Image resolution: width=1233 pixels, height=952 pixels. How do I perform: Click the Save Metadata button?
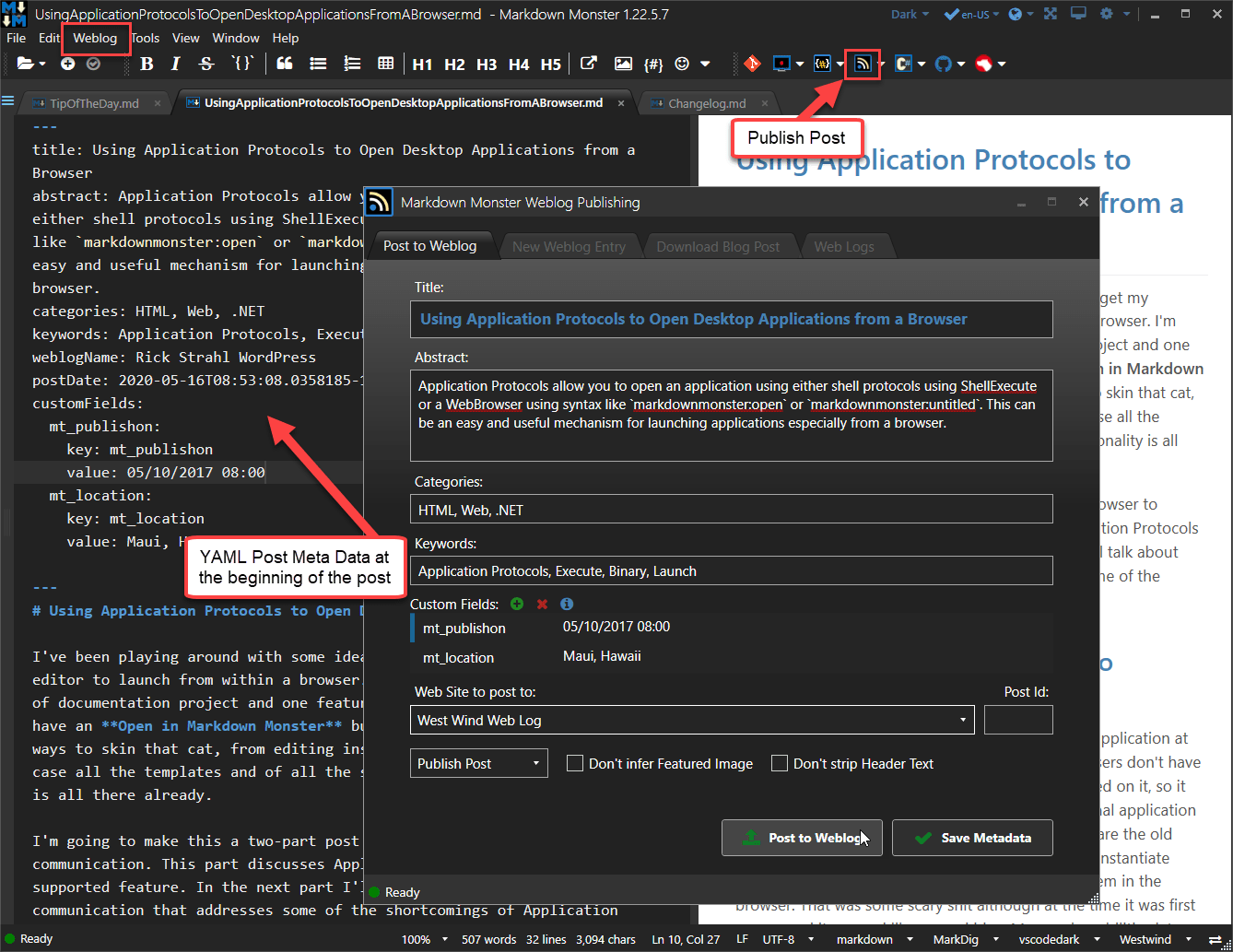tap(972, 838)
